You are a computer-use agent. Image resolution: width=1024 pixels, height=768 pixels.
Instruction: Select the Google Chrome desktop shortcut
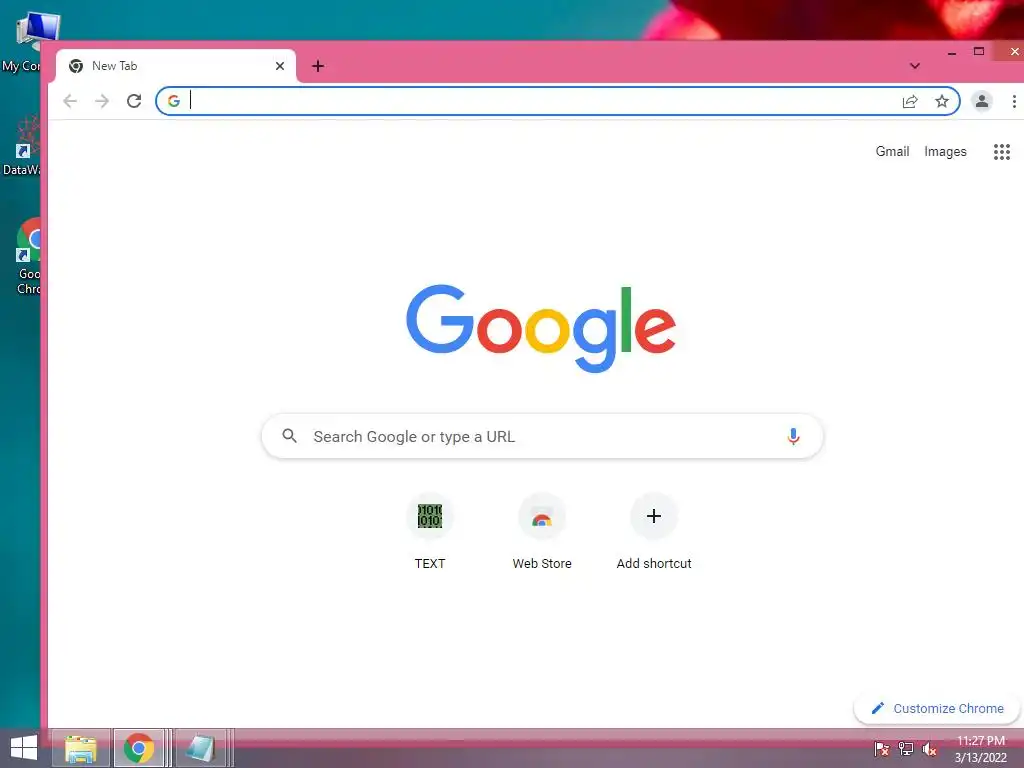[26, 257]
